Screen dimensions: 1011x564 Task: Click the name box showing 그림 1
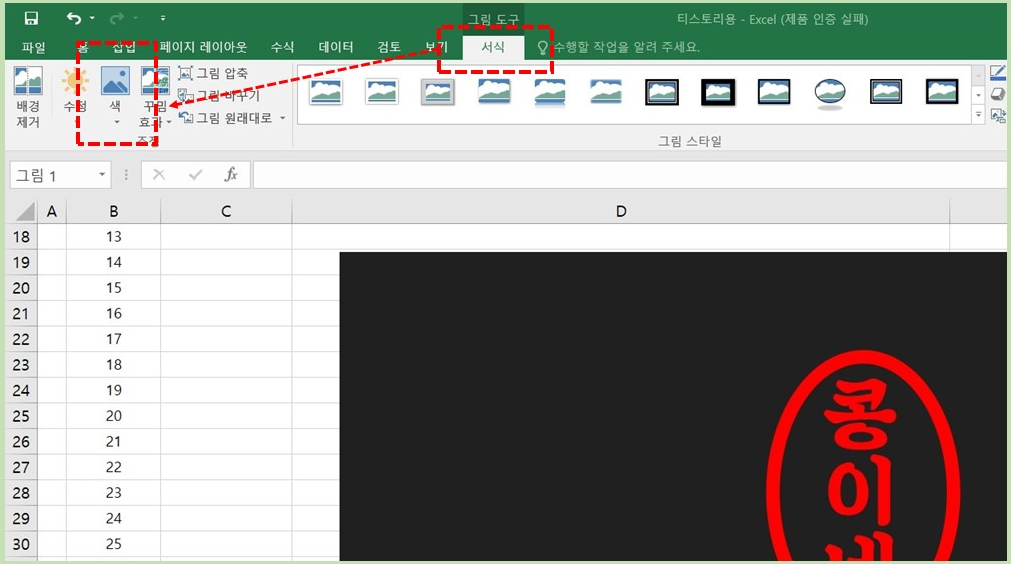click(52, 175)
